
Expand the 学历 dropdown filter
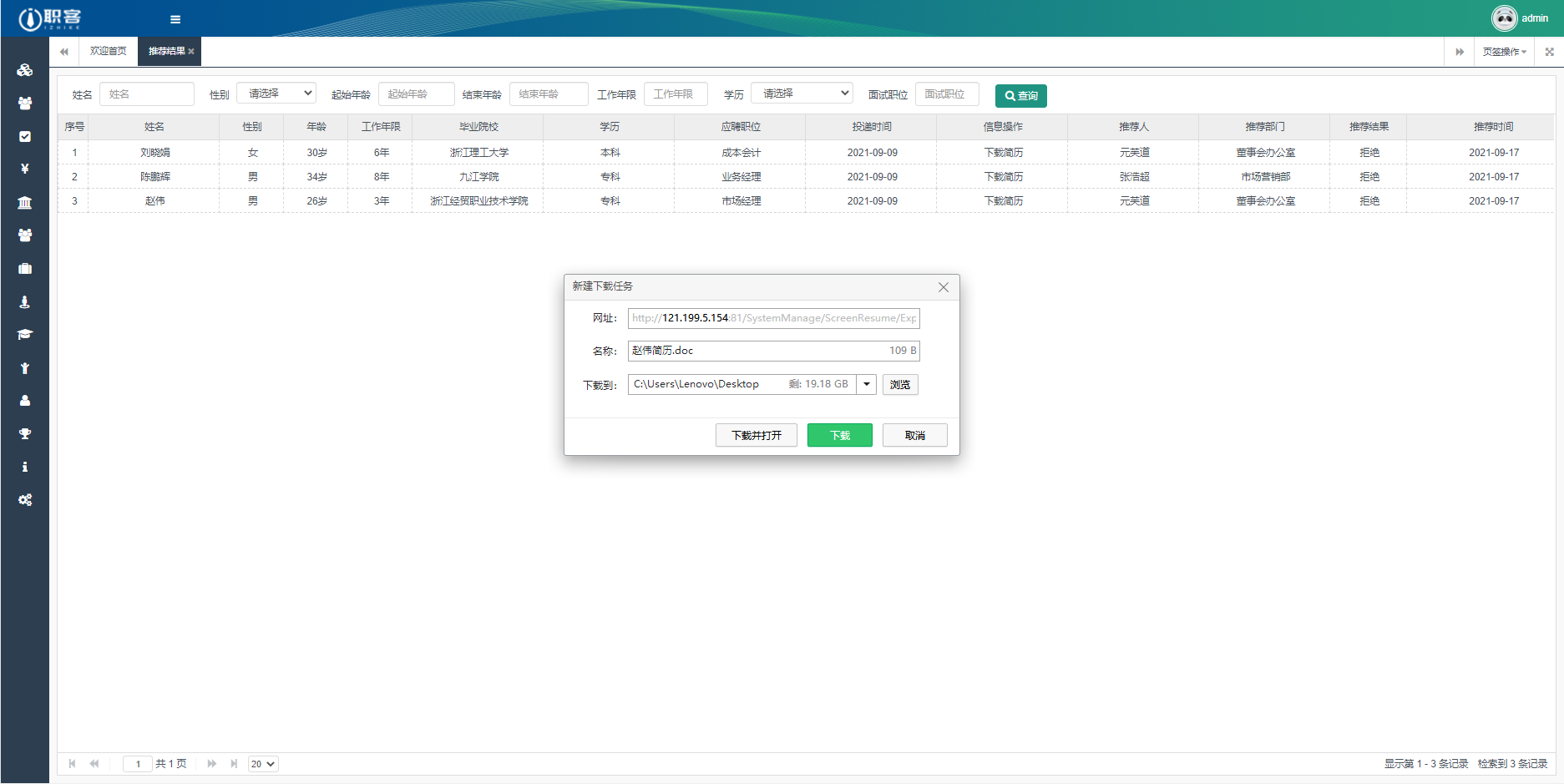pos(802,94)
